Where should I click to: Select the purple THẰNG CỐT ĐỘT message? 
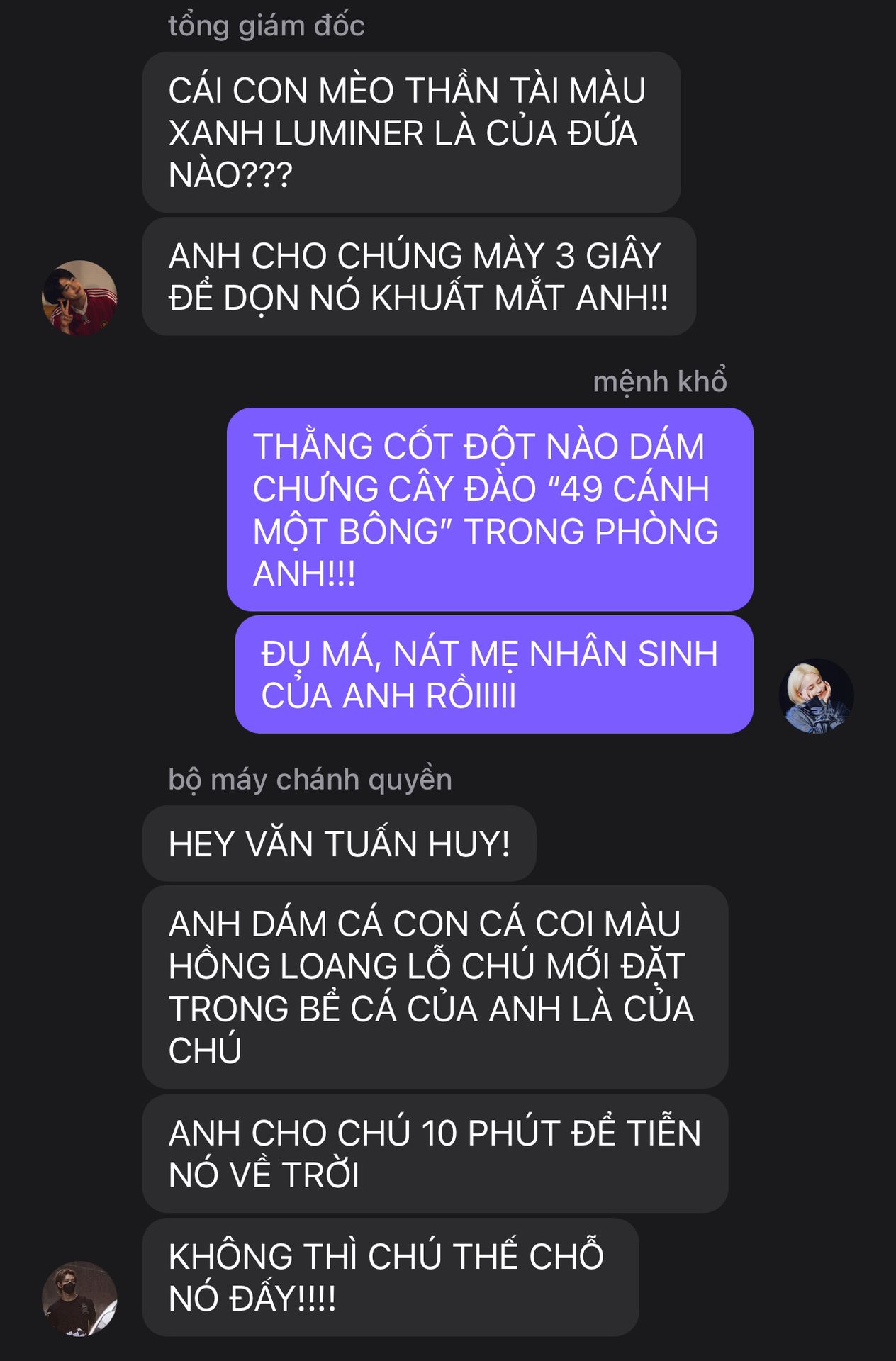[490, 509]
